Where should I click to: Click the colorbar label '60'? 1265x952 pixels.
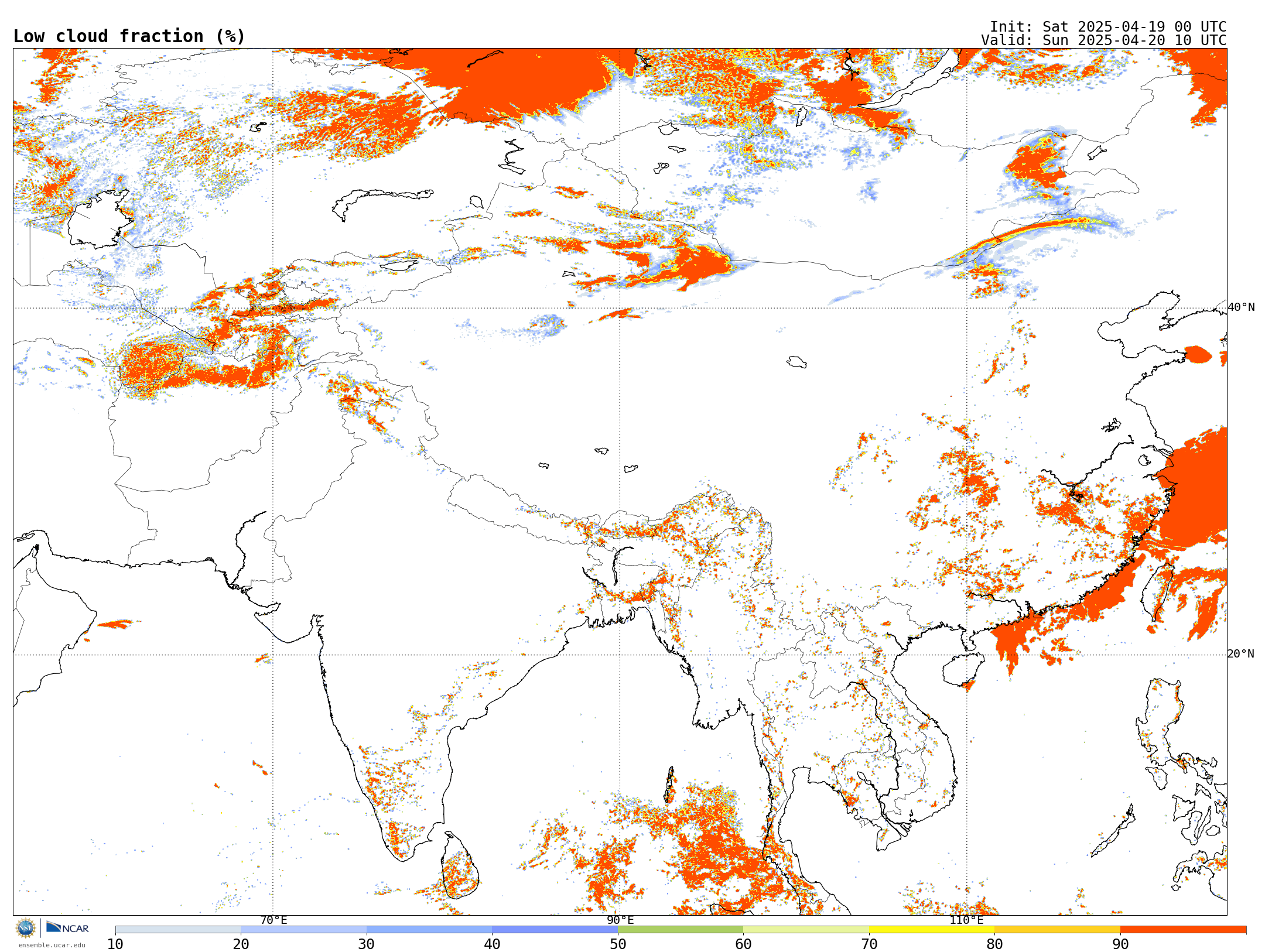click(743, 944)
